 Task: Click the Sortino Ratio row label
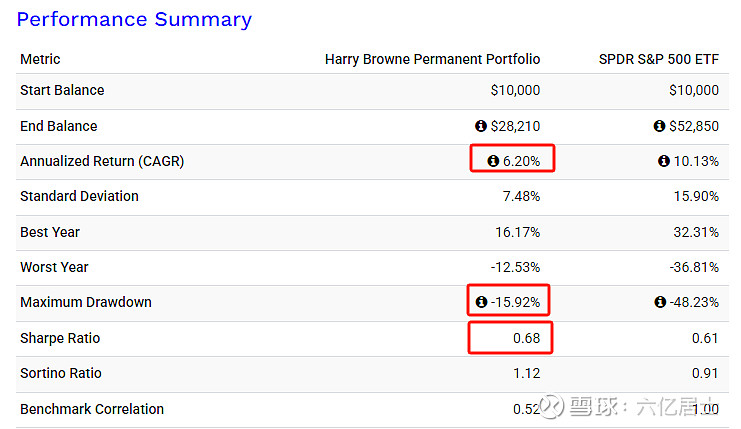point(62,373)
